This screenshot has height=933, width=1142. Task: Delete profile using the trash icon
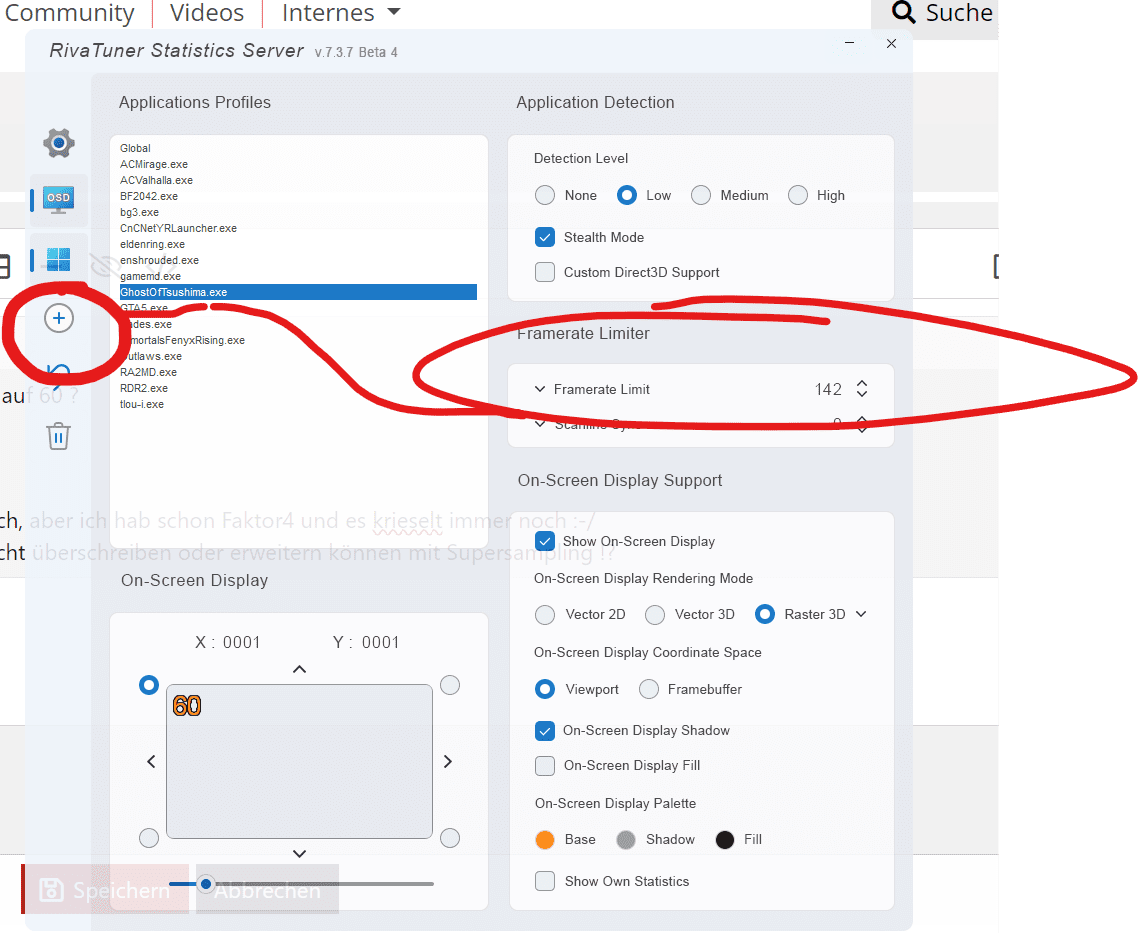pyautogui.click(x=58, y=436)
